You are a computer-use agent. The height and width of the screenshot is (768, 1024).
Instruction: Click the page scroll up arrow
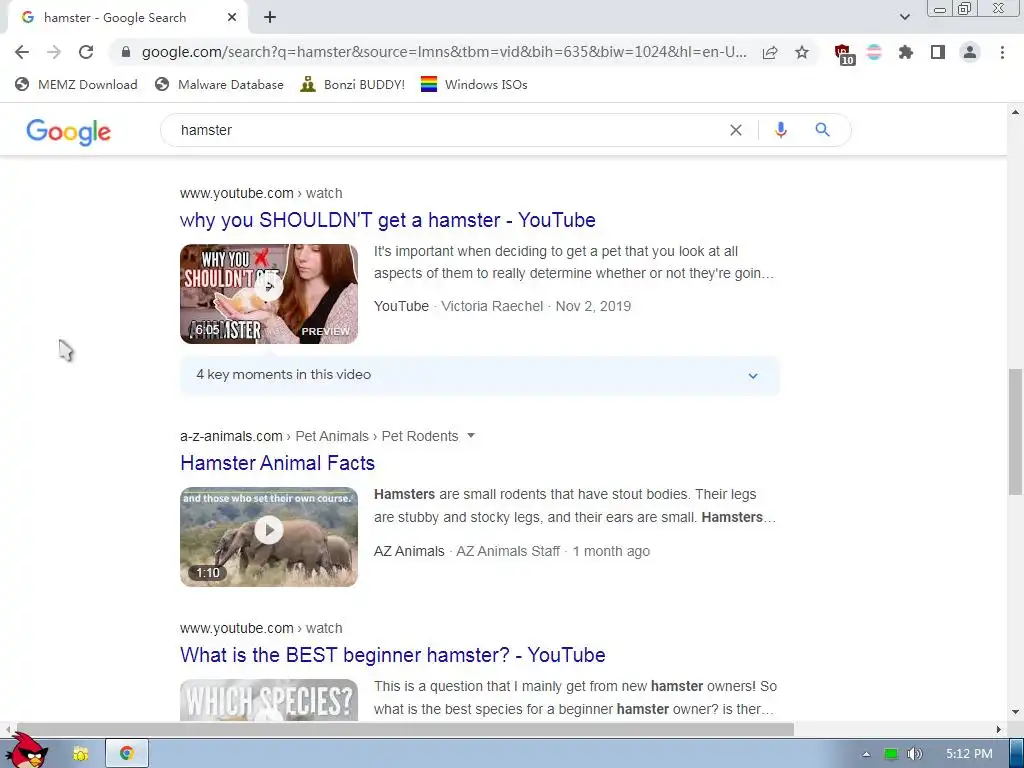1015,112
